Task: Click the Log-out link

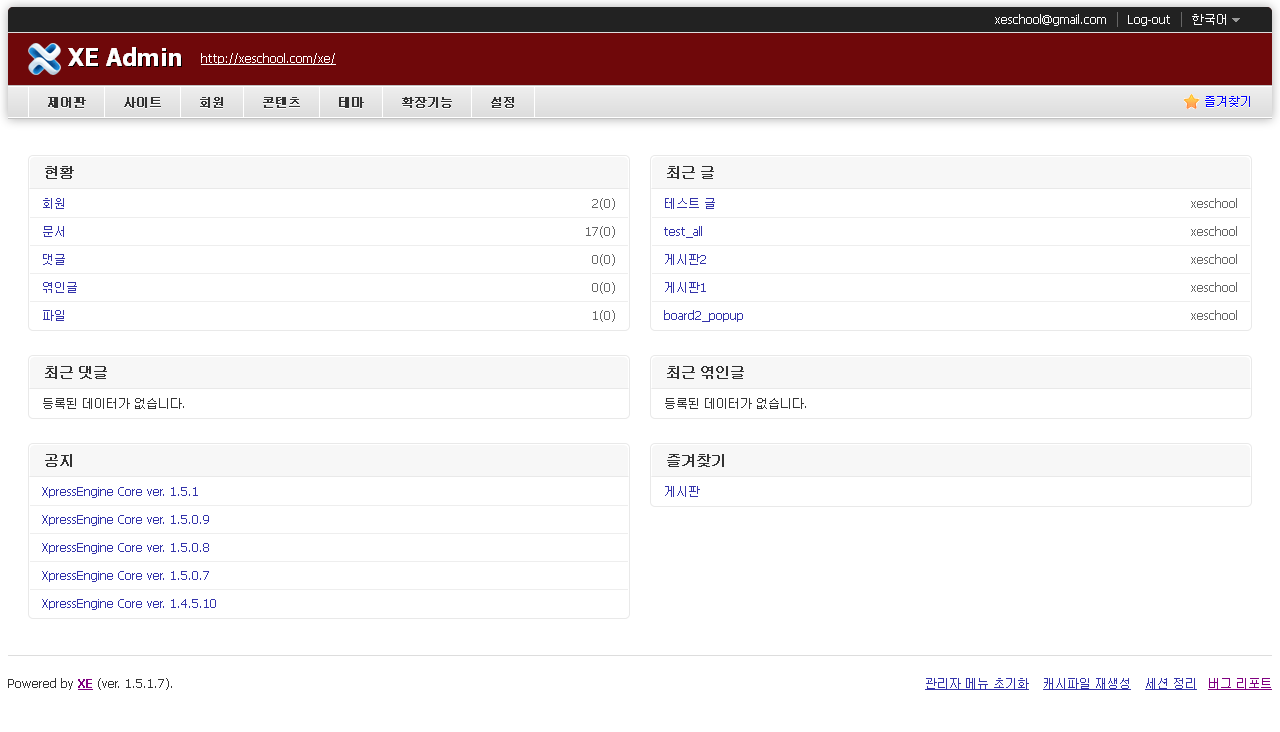Action: click(x=1148, y=19)
